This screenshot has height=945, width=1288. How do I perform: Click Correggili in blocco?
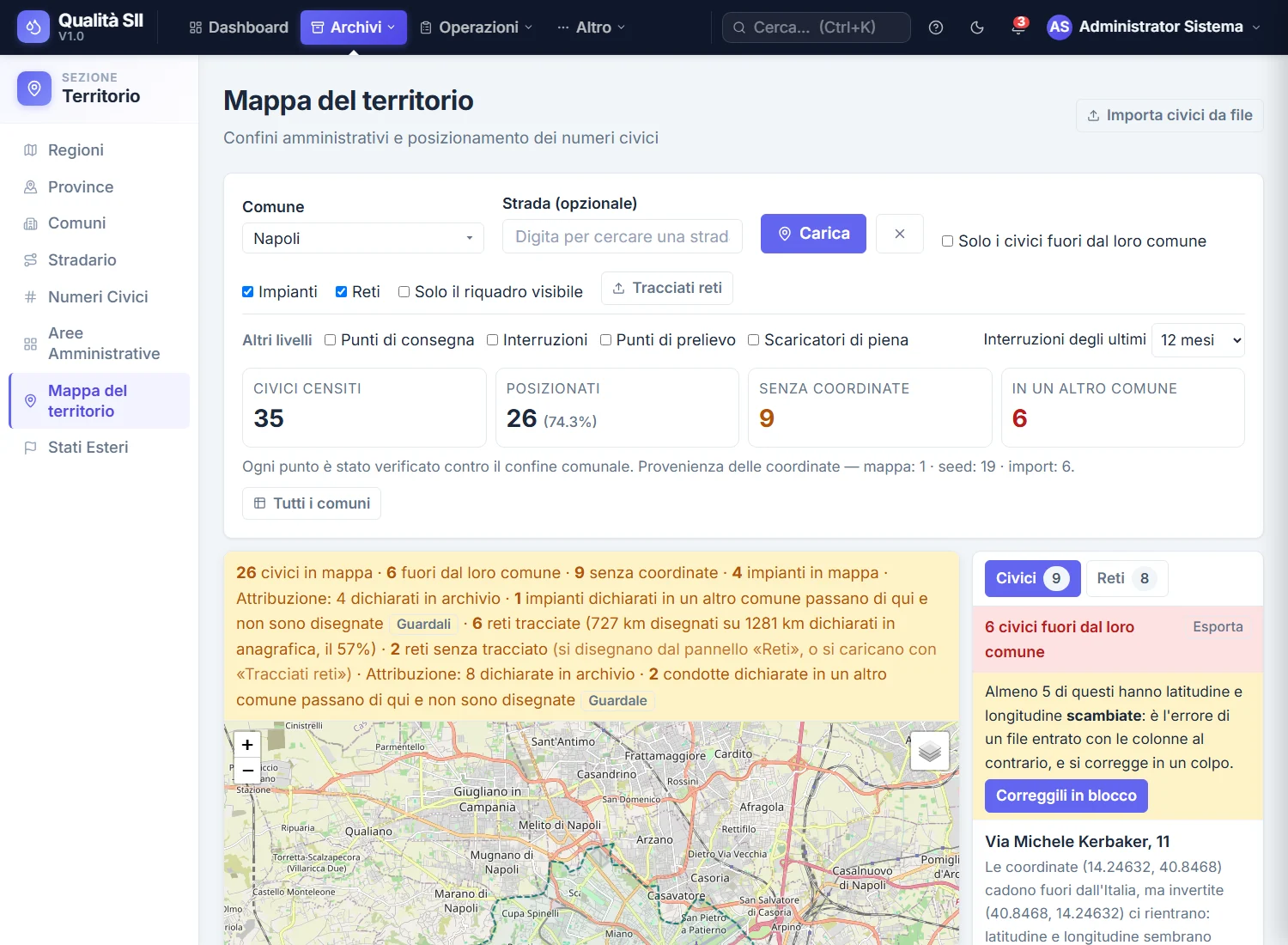click(1066, 796)
